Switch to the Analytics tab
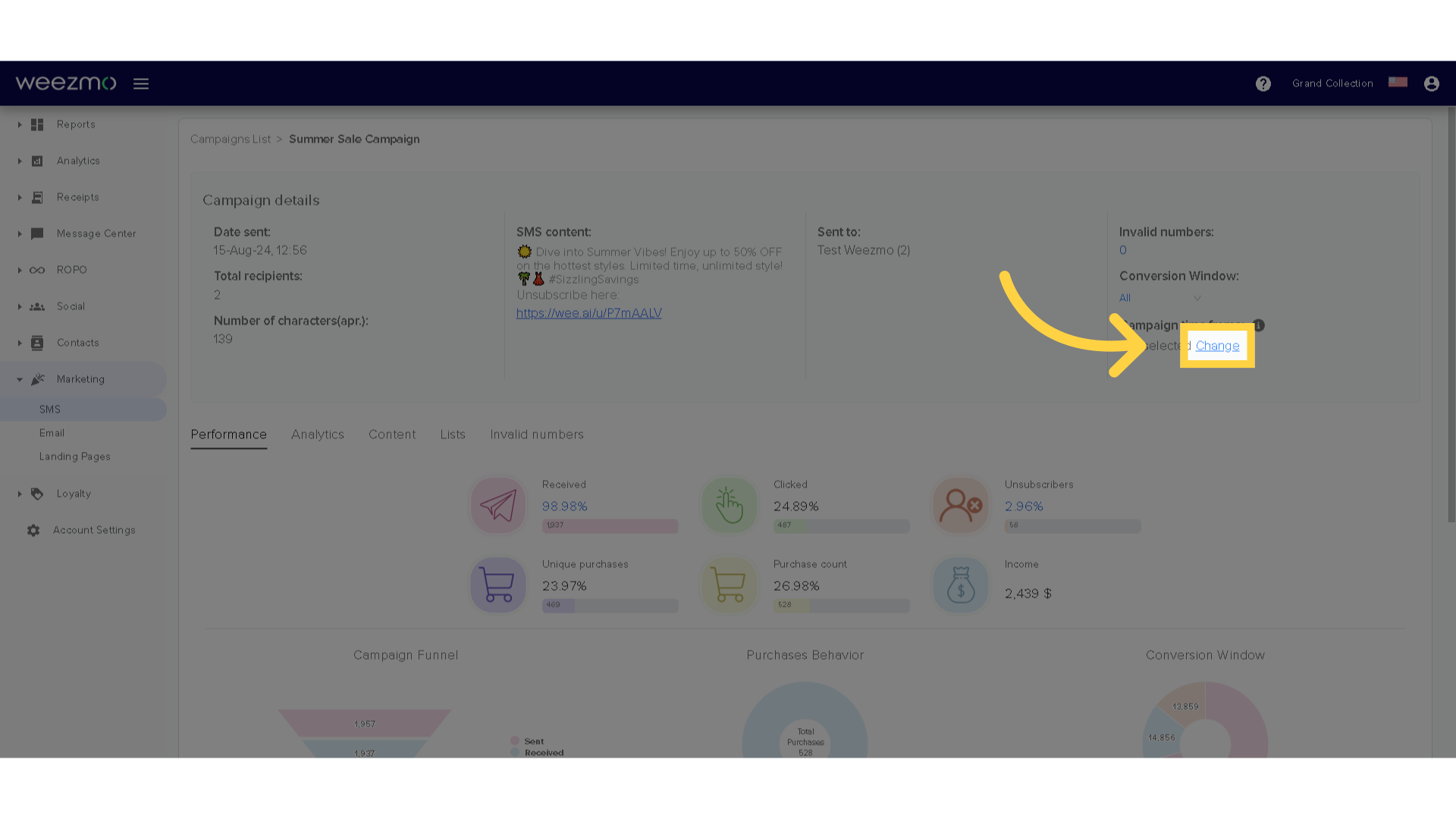This screenshot has height=819, width=1456. point(318,435)
